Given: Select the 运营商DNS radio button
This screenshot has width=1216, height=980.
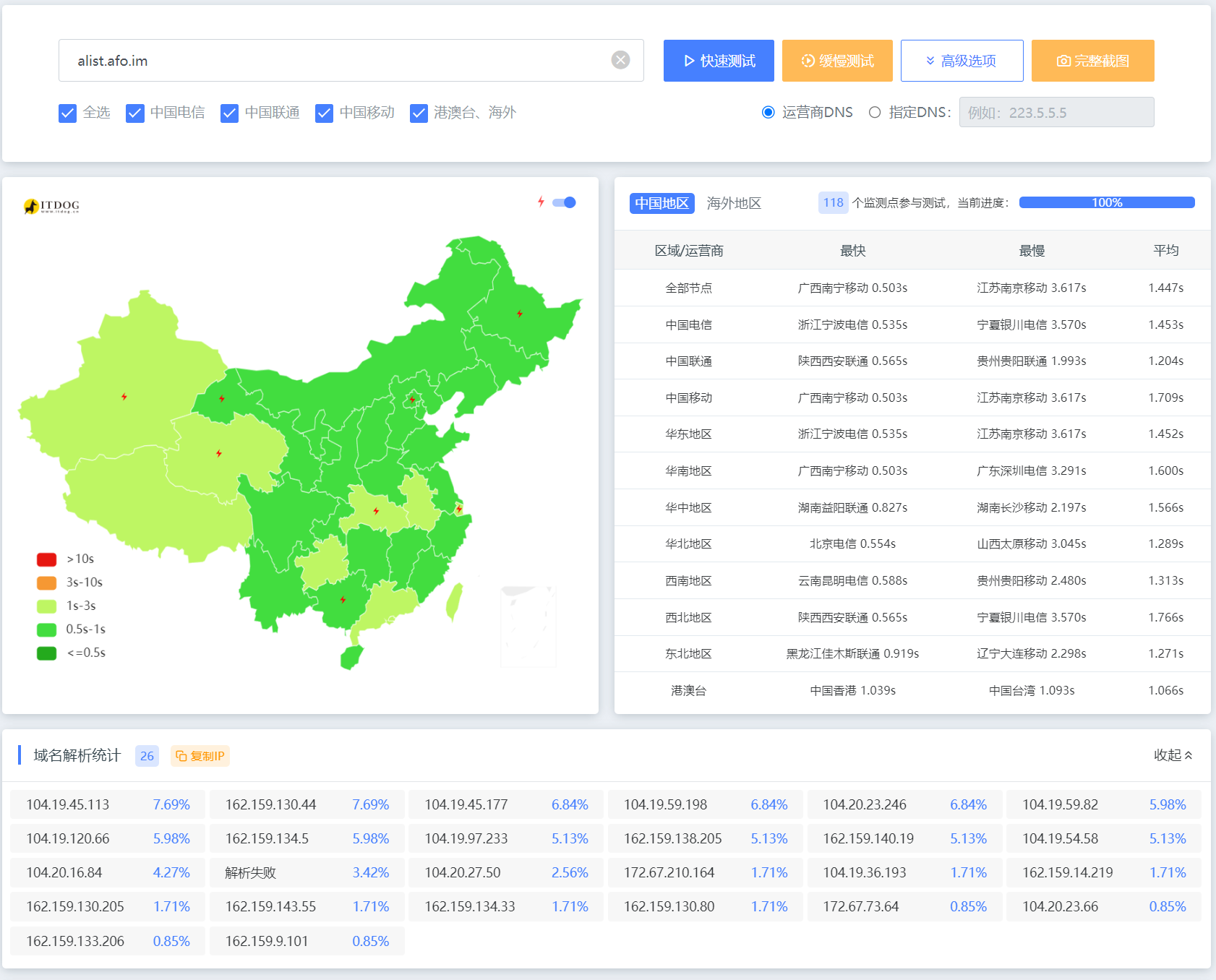Looking at the screenshot, I should [768, 112].
